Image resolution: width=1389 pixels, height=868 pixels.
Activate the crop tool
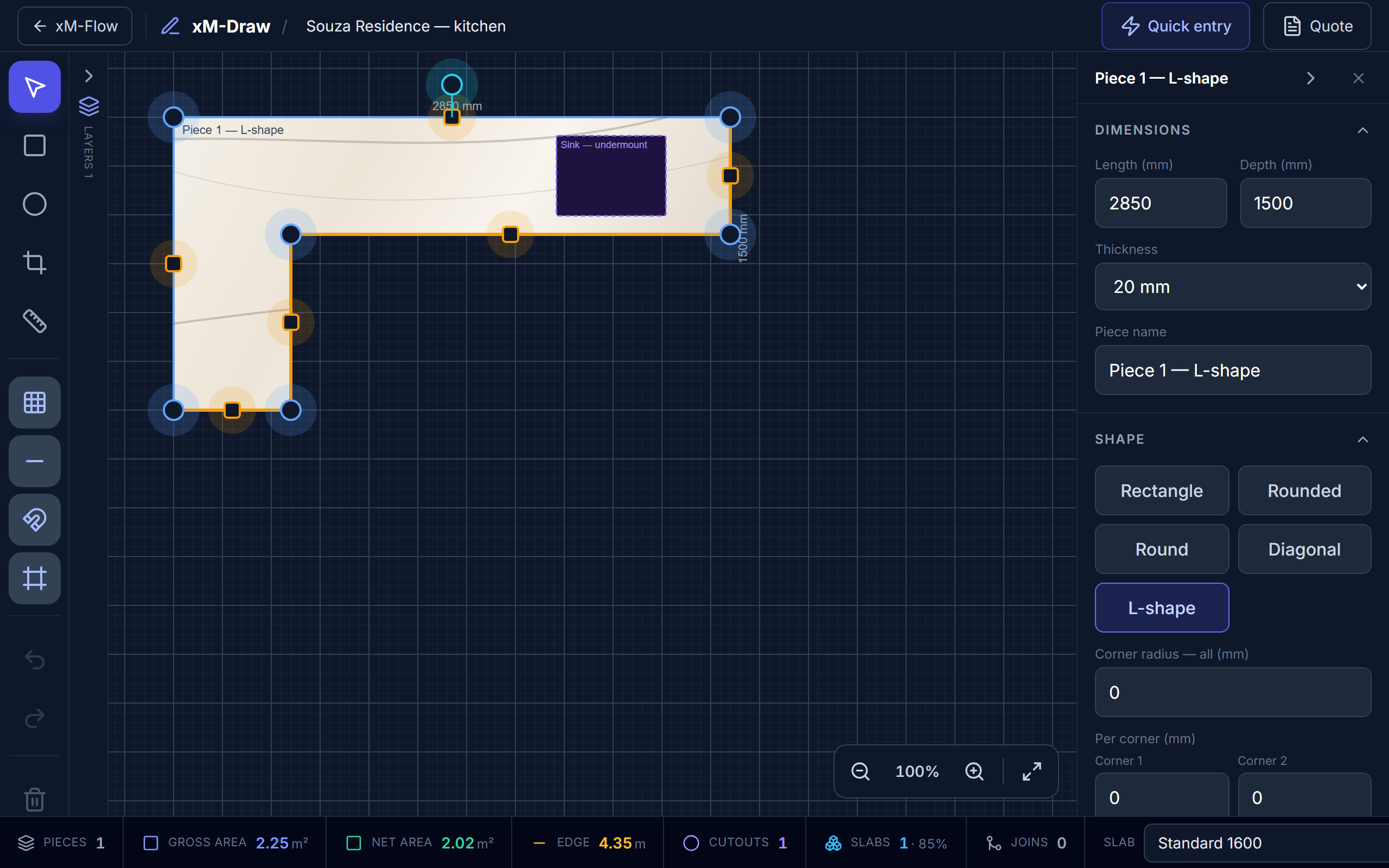click(34, 263)
